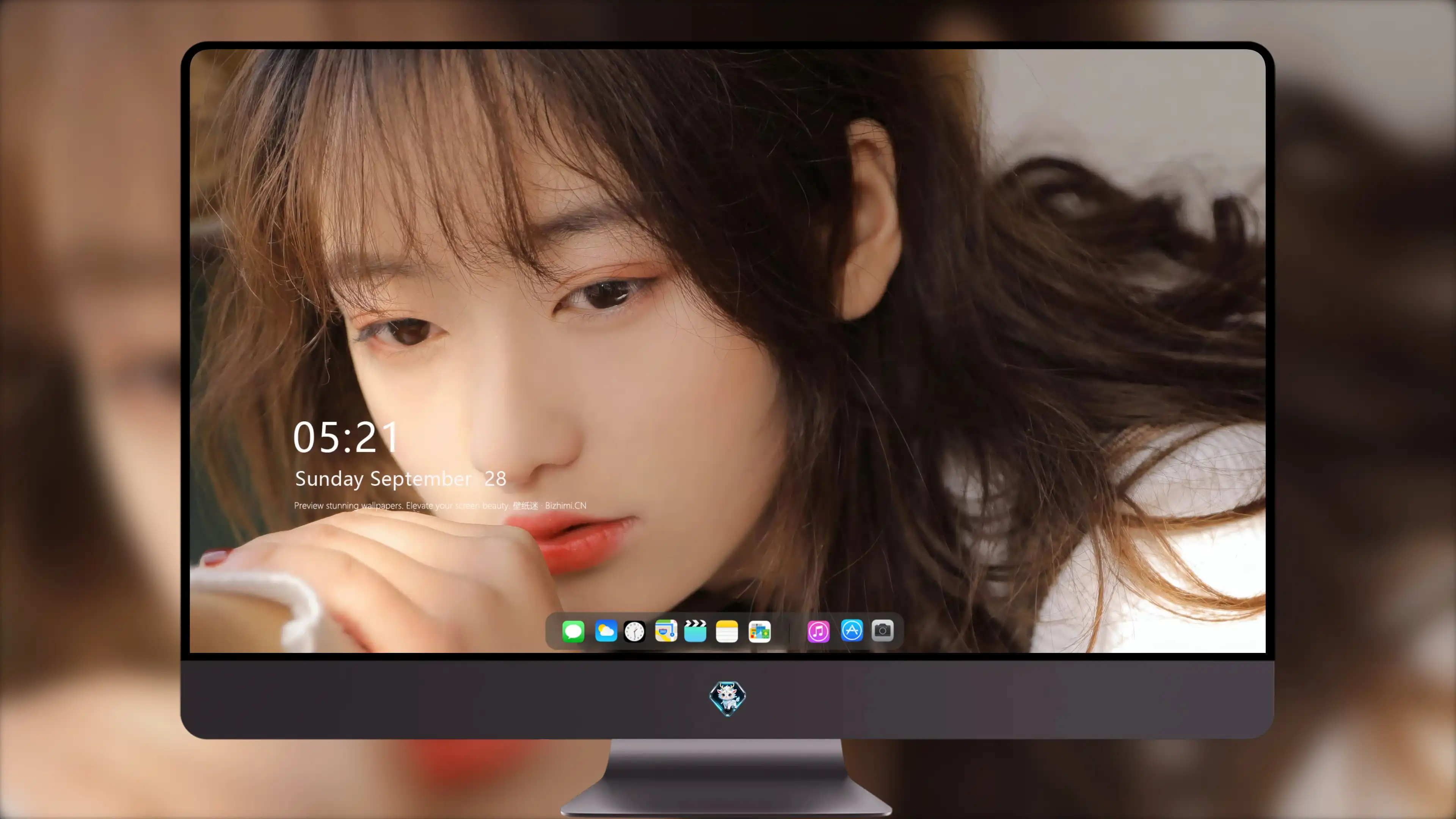Click the 'Sunday September 28' date text
1456x819 pixels.
click(x=400, y=479)
